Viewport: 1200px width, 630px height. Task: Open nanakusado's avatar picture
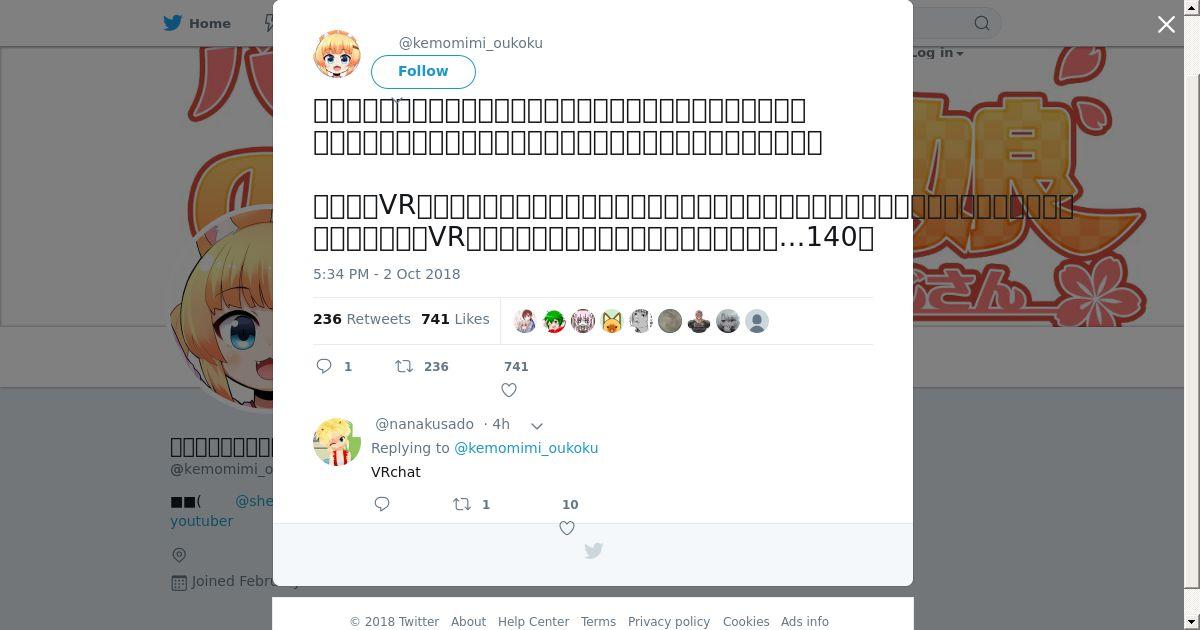pyautogui.click(x=337, y=442)
